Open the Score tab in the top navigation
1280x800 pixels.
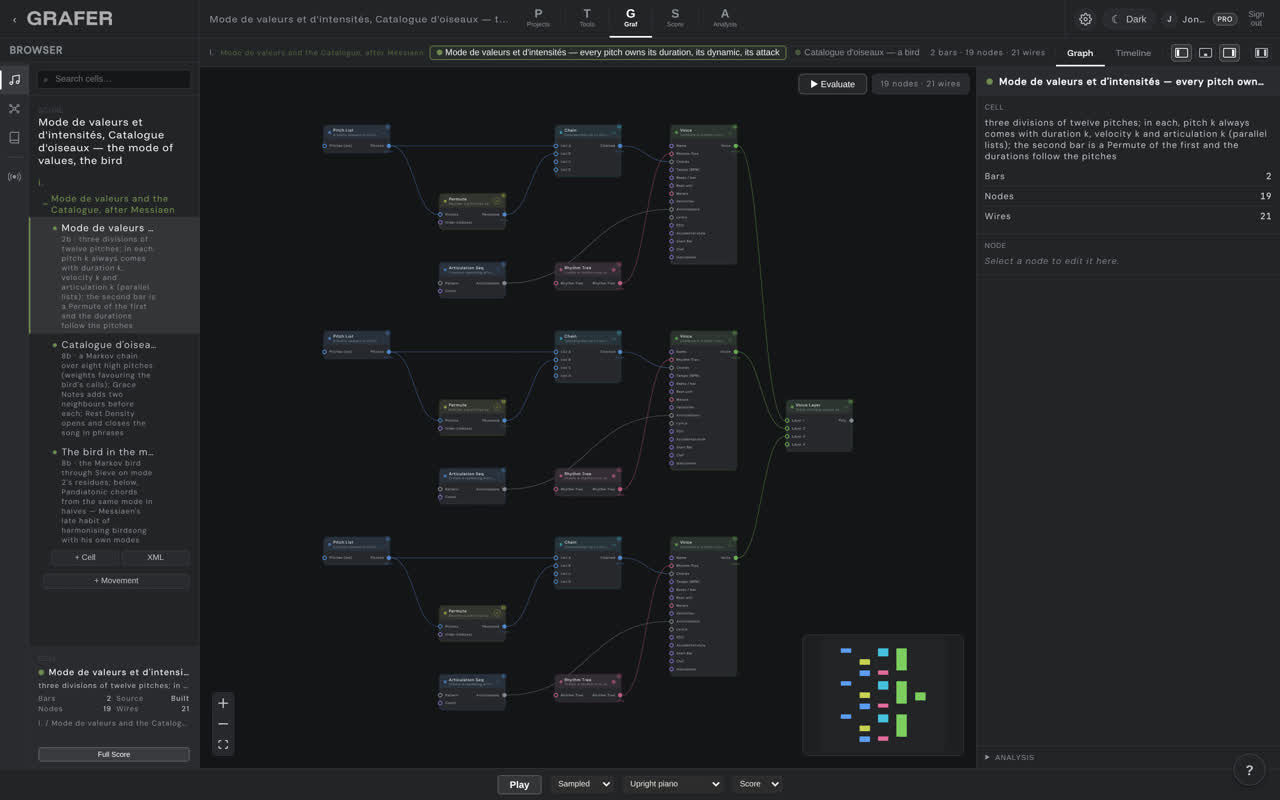point(675,18)
